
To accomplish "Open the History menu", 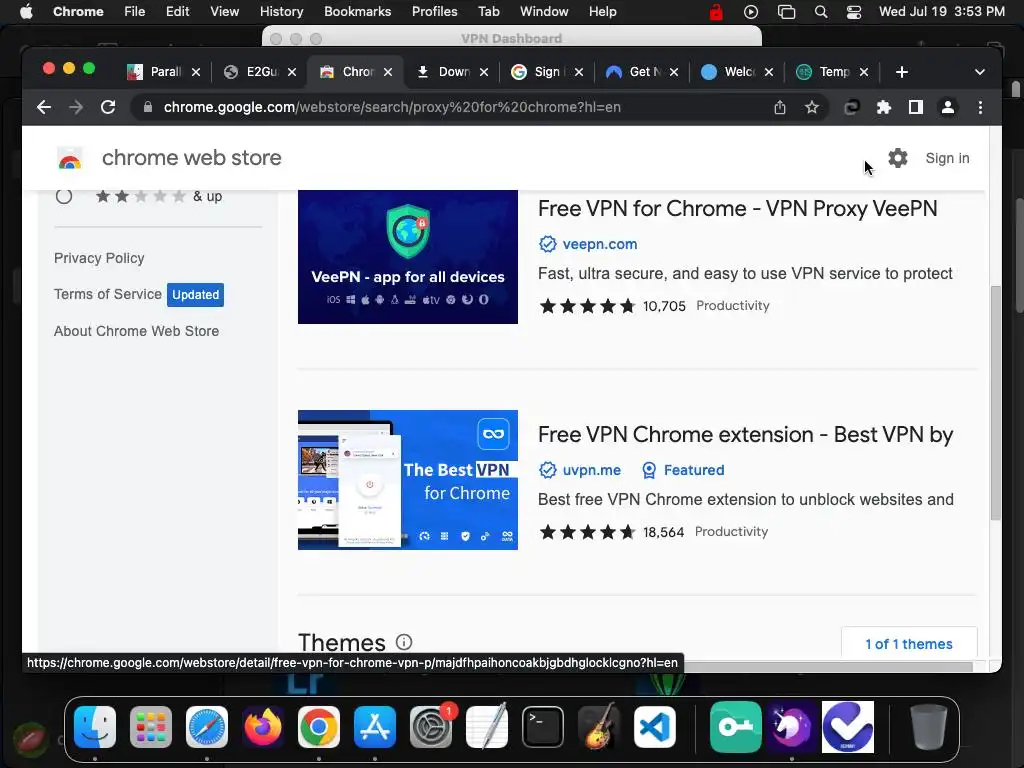I will 281,12.
